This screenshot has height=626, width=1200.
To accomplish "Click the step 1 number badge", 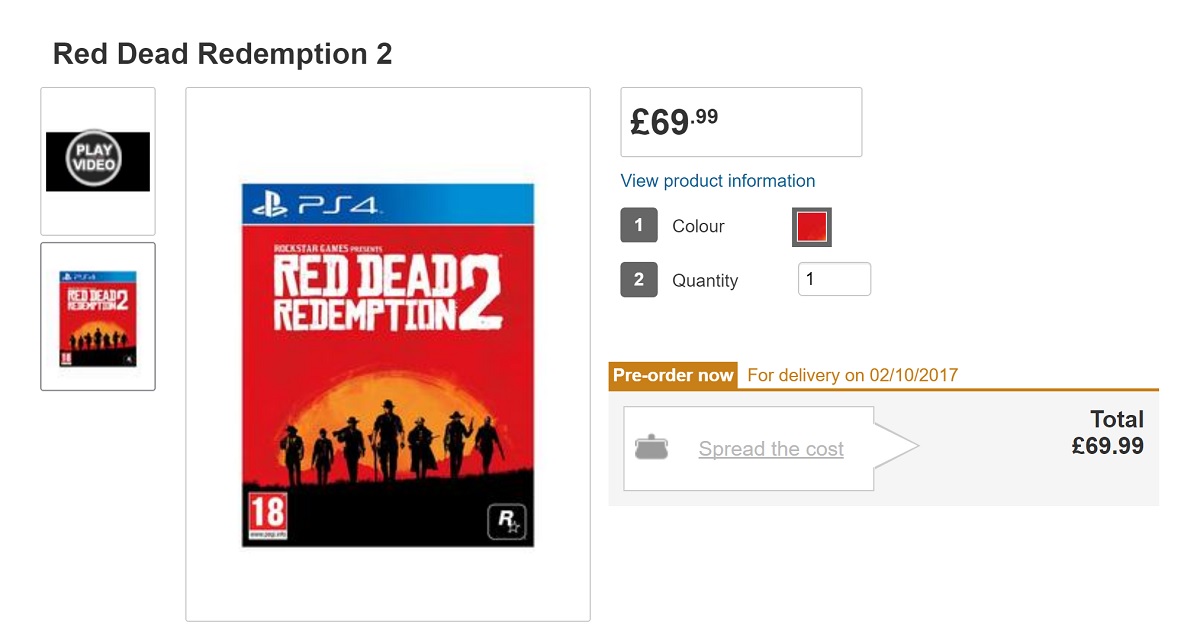I will [x=639, y=226].
